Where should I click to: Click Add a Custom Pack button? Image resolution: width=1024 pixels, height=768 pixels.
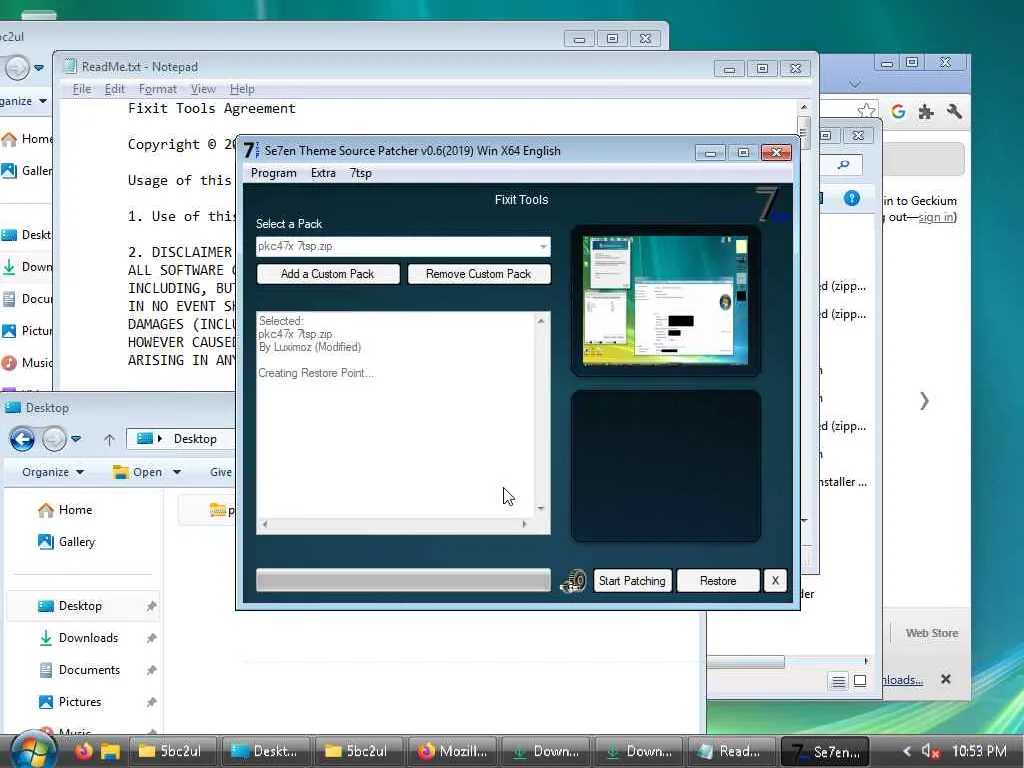pyautogui.click(x=328, y=274)
